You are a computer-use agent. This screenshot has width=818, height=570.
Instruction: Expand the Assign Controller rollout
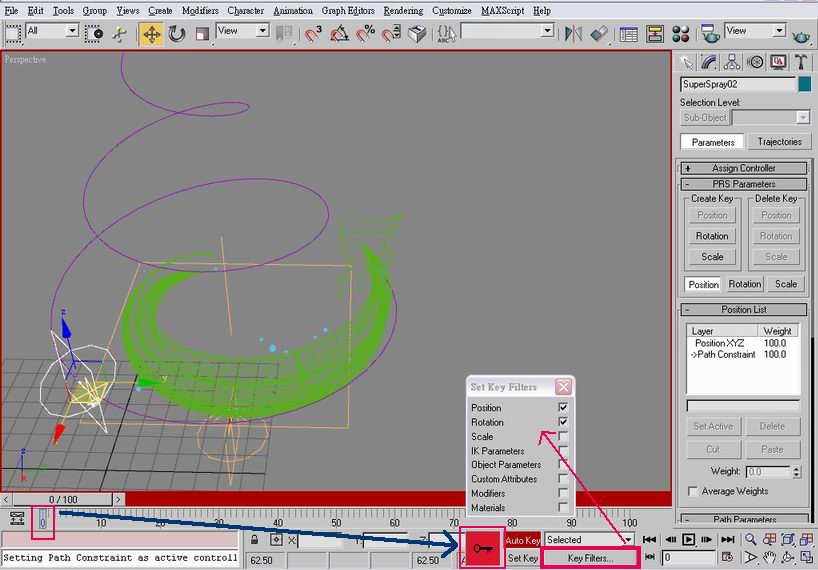coord(744,168)
